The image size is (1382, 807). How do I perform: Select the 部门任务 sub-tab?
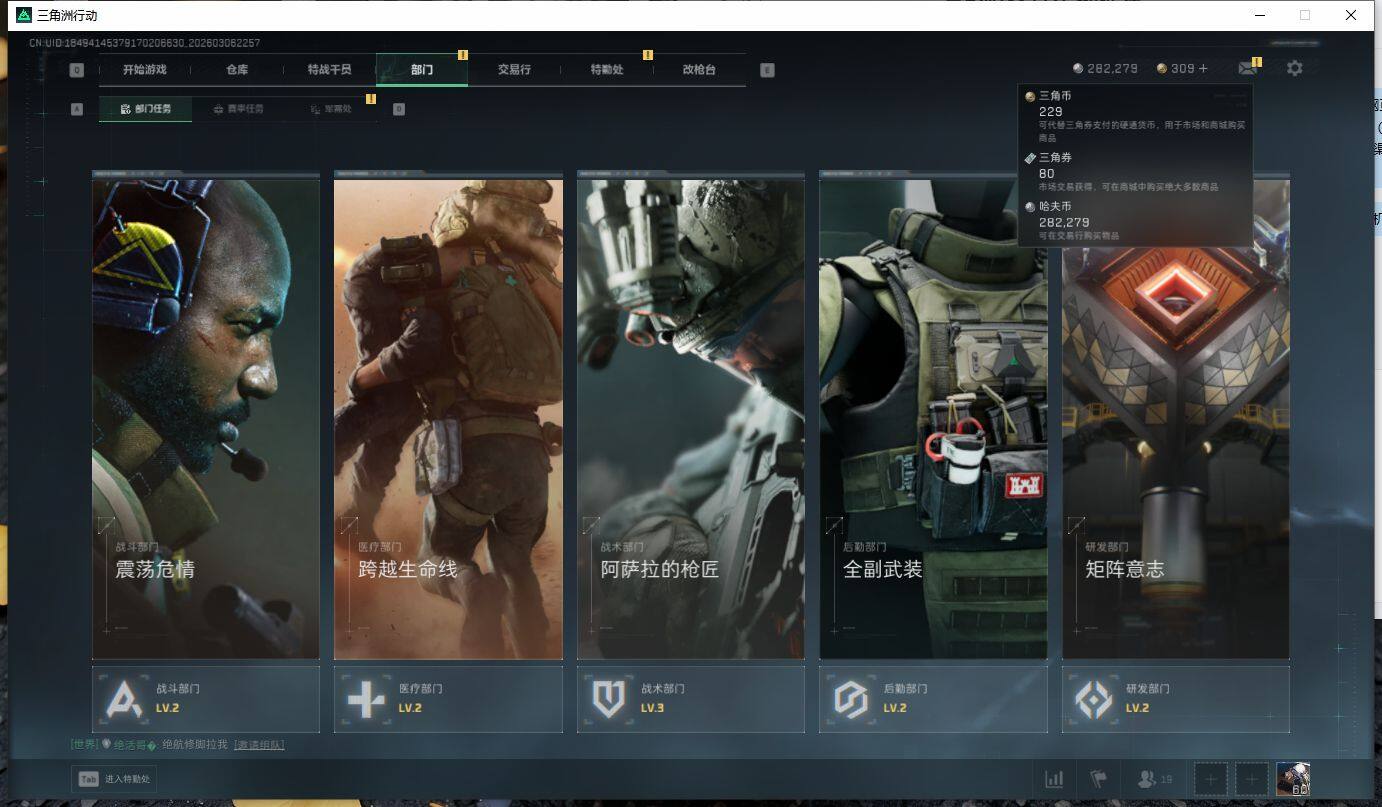coord(145,109)
